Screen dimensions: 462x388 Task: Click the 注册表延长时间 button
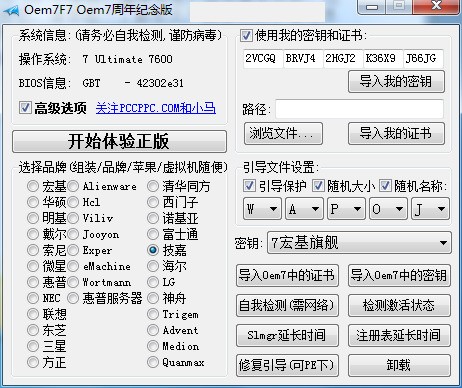399,335
